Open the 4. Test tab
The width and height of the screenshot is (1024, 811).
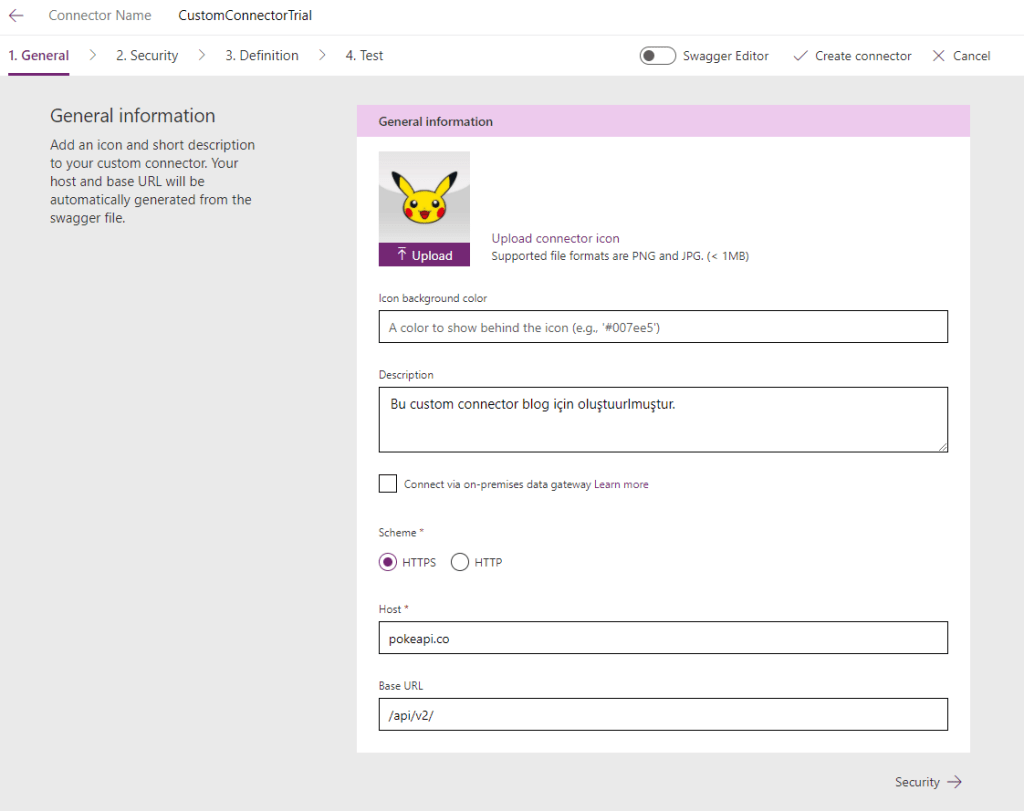point(364,56)
